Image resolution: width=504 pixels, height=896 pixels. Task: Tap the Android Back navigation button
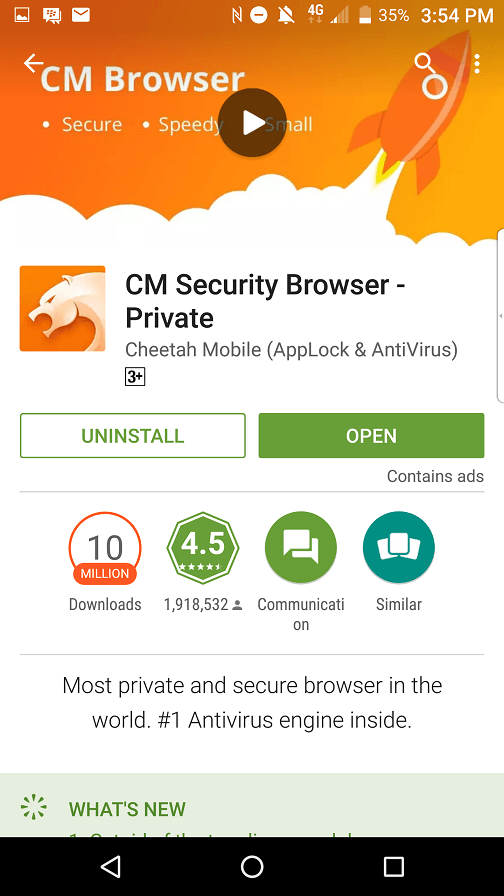pyautogui.click(x=110, y=866)
